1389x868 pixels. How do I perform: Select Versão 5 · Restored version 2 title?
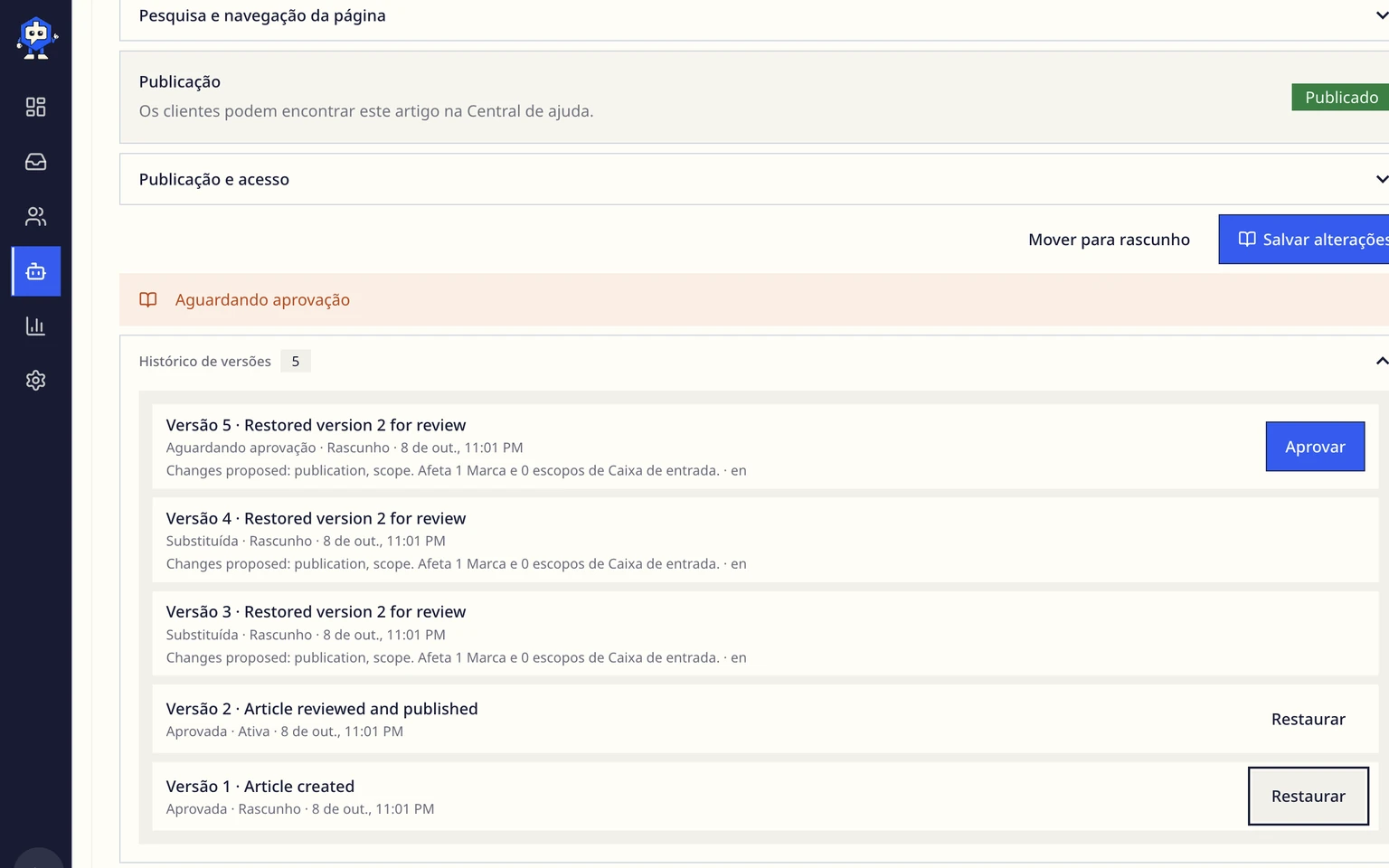pyautogui.click(x=316, y=425)
